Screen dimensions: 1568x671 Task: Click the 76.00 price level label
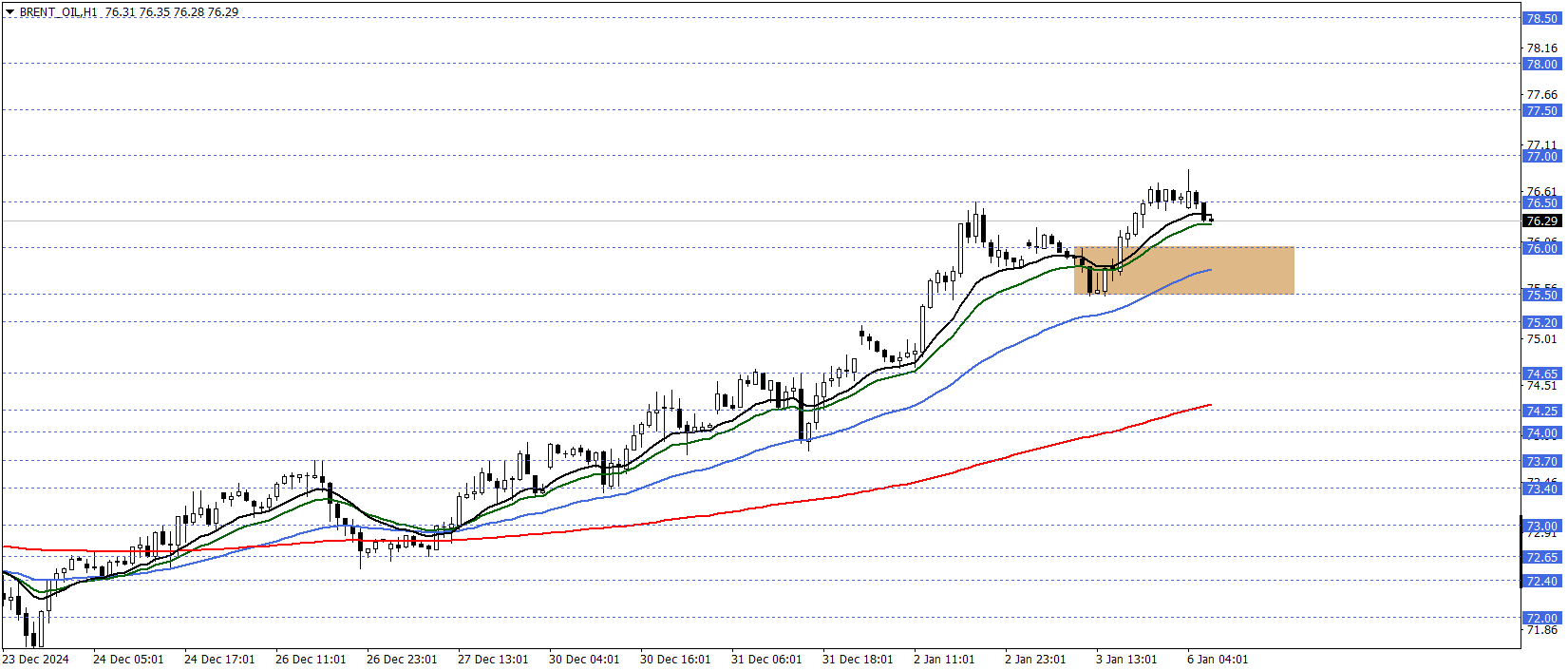click(1541, 248)
